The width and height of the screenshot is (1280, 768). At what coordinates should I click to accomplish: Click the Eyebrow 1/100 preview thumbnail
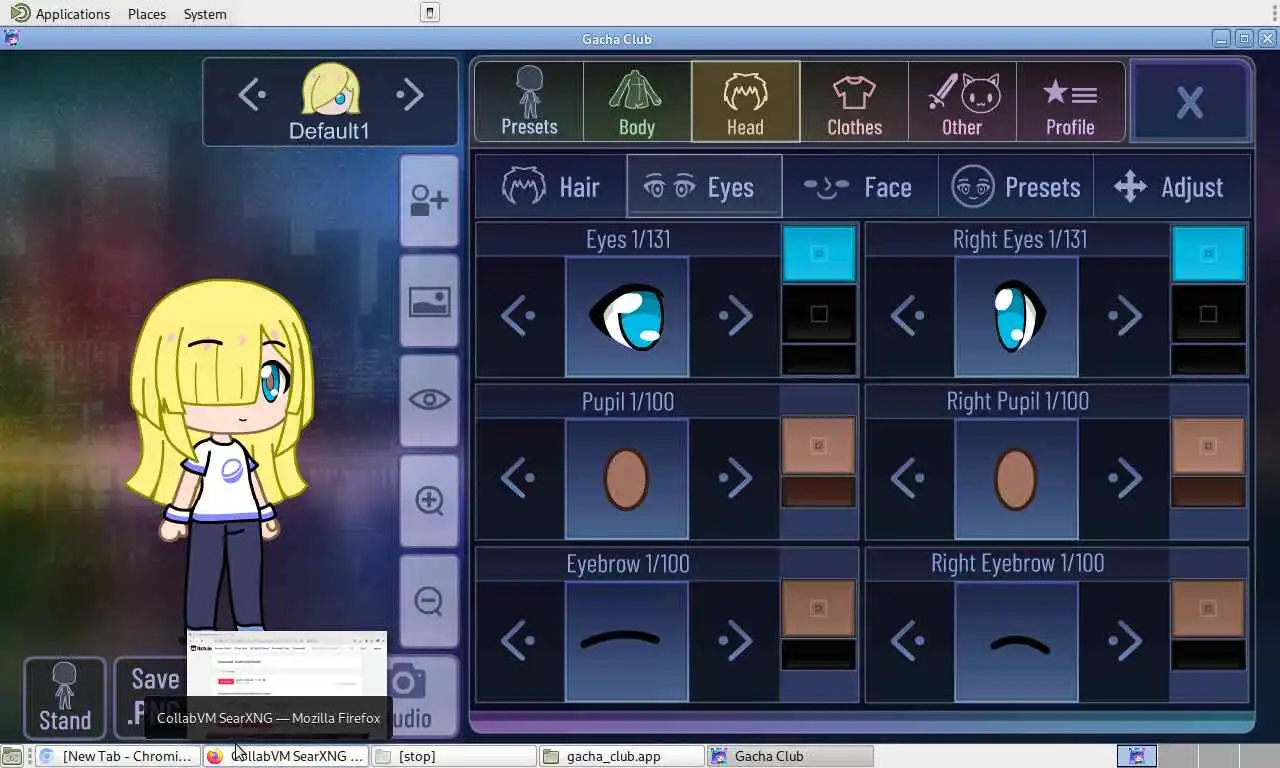point(627,641)
